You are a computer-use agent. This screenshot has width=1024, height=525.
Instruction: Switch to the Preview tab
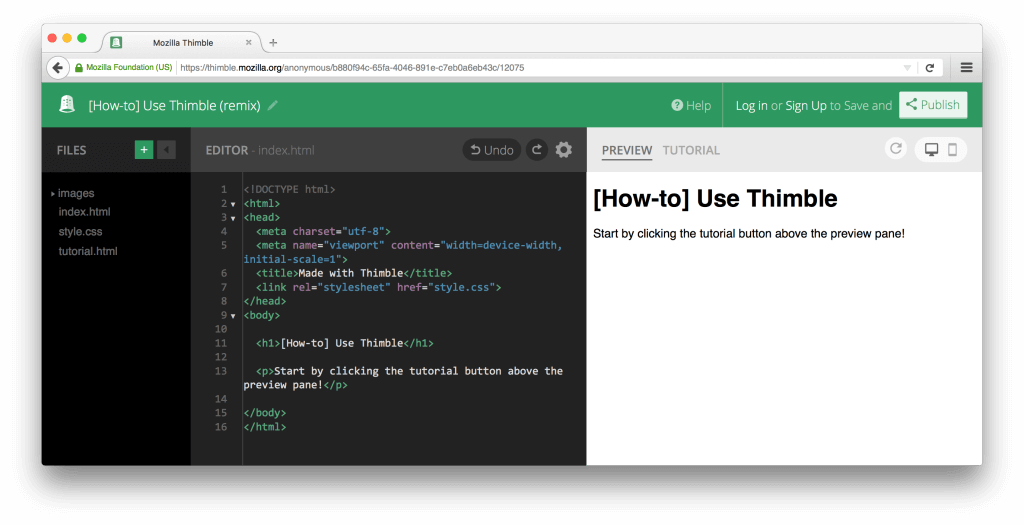point(627,150)
